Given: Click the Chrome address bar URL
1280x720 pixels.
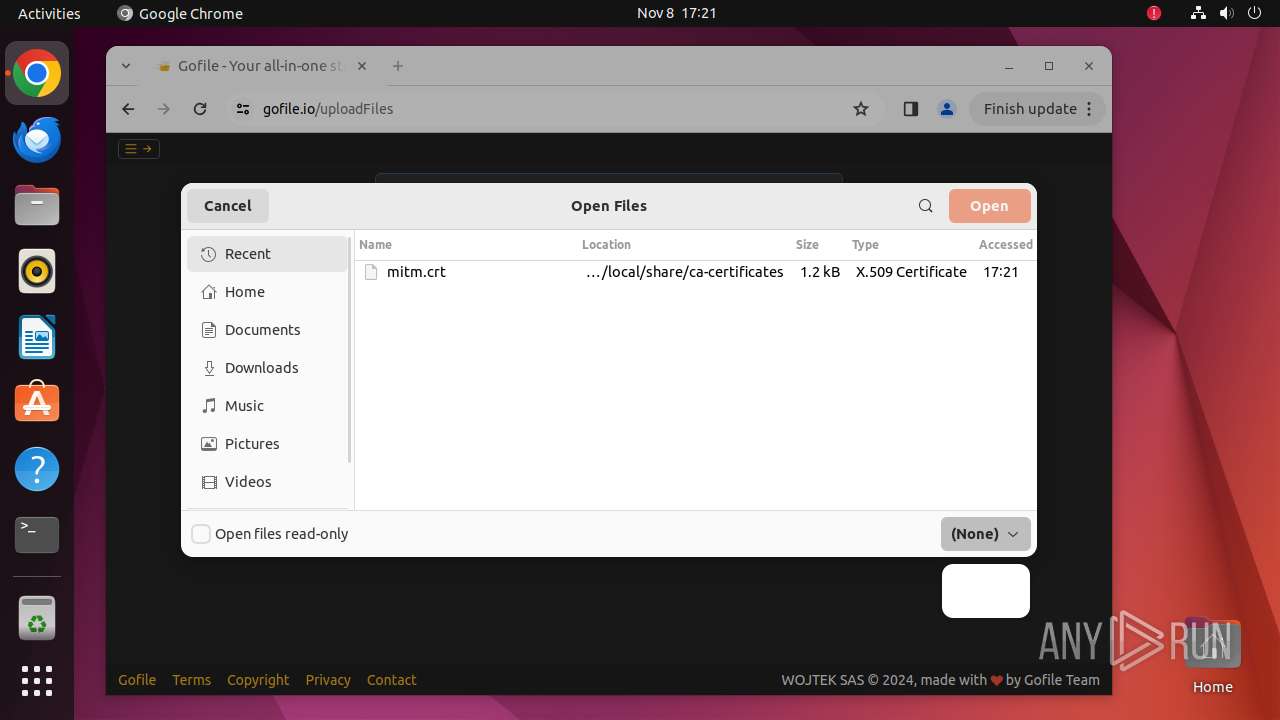Looking at the screenshot, I should [x=328, y=109].
